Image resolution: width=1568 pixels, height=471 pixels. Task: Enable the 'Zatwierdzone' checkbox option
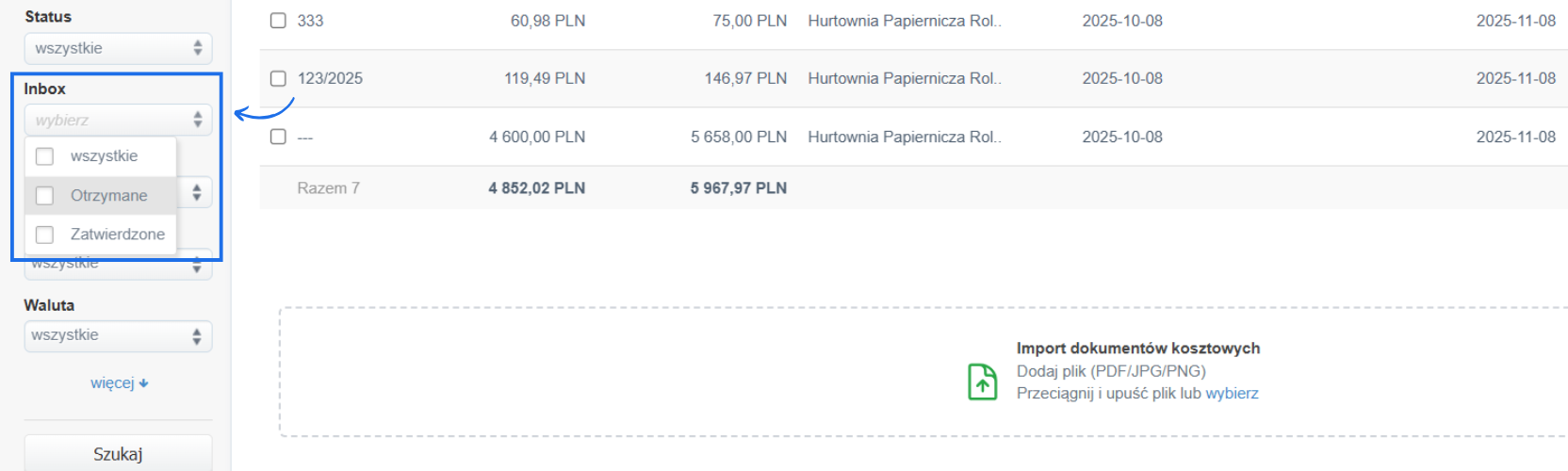(44, 235)
